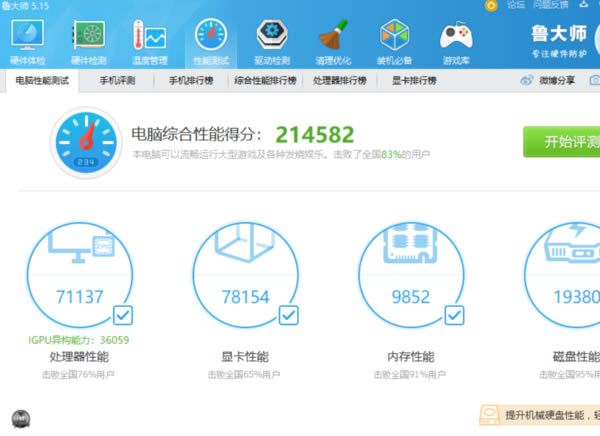Uncheck the 显卡性能 graphics card checkbox

click(287, 316)
